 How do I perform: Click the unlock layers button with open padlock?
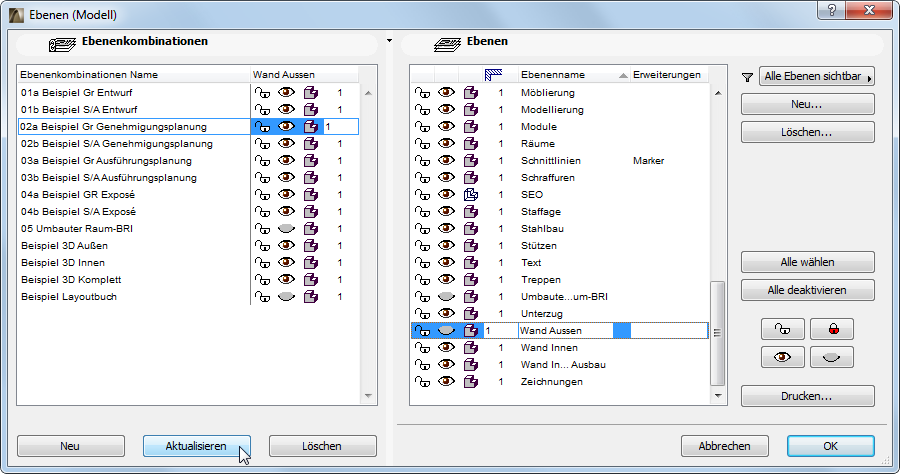[782, 329]
